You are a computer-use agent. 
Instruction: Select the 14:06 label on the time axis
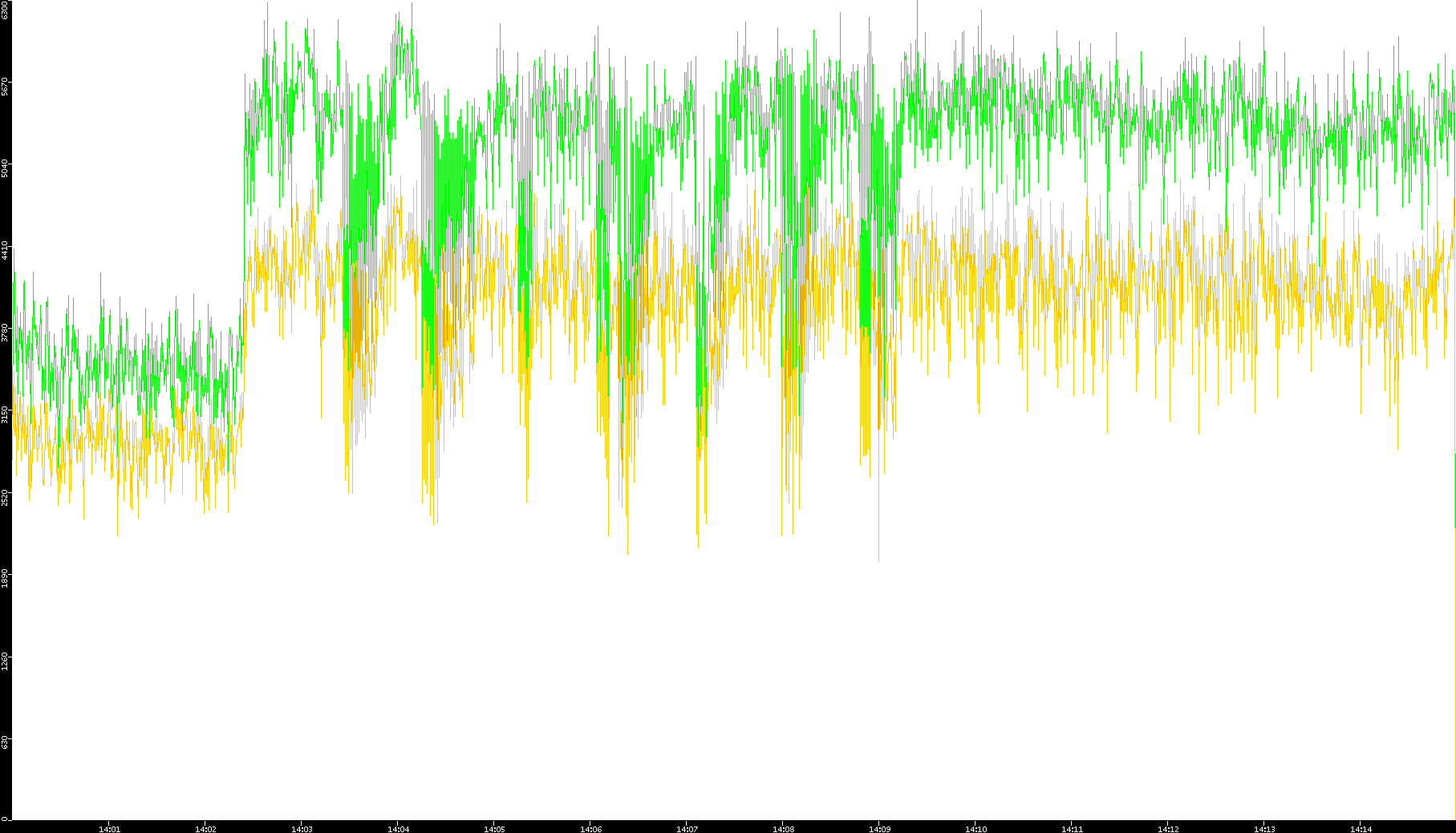tap(590, 829)
